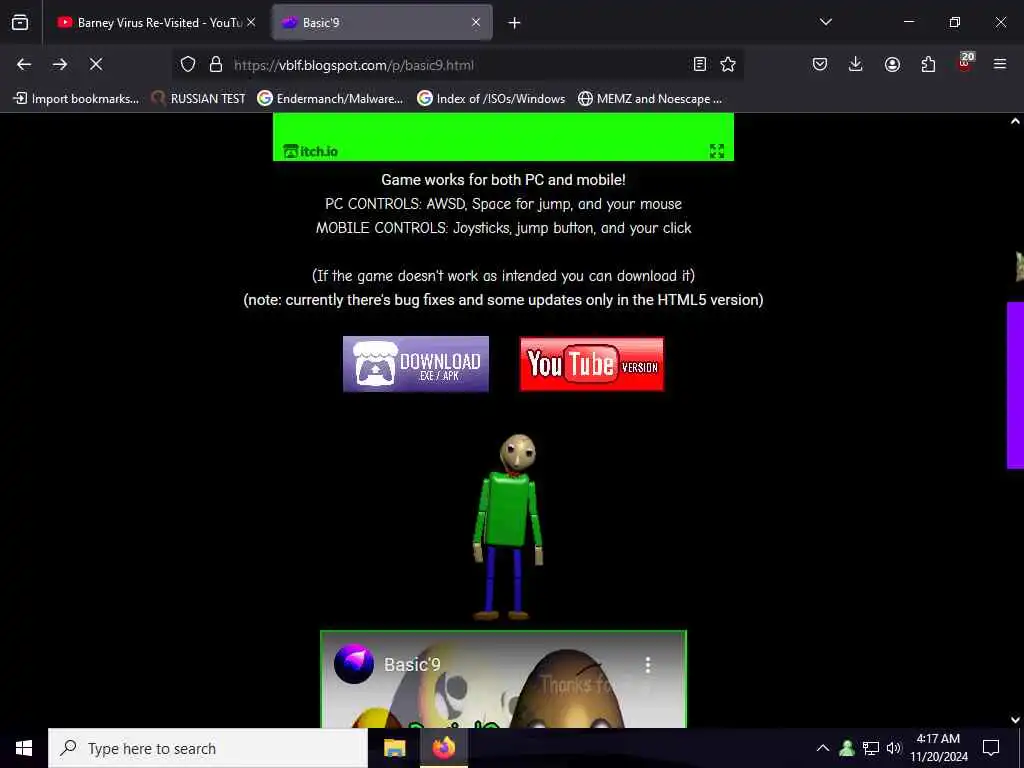The height and width of the screenshot is (768, 1024).
Task: Click the purple scrollbar thumb
Action: (1015, 385)
